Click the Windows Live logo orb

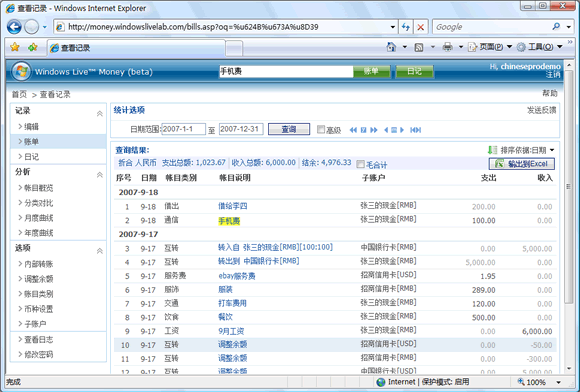pyautogui.click(x=21, y=71)
